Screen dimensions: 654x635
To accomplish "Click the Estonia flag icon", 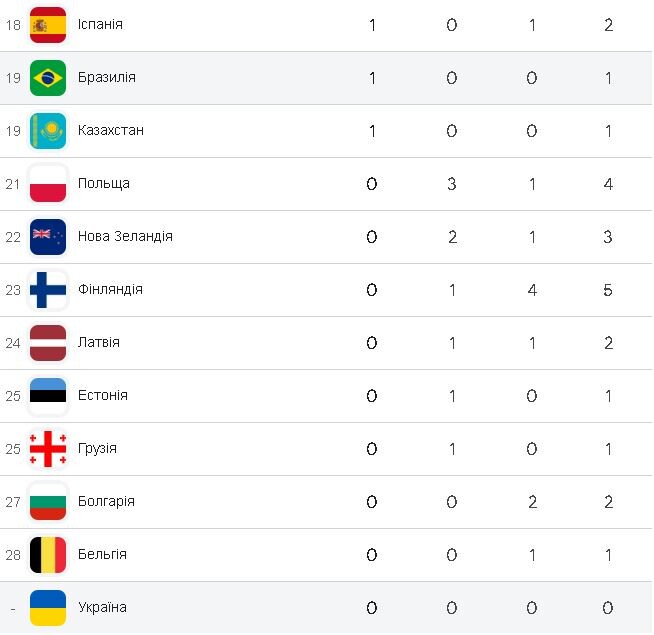I will coord(48,396).
